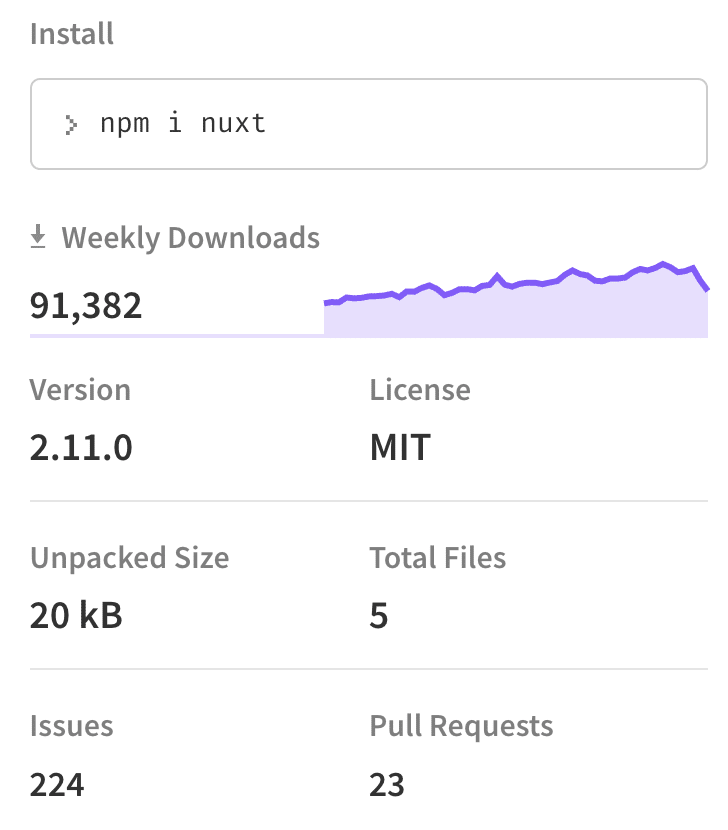Viewport: 728px width, 830px height.
Task: Open the 224 issues link
Action: tap(57, 784)
